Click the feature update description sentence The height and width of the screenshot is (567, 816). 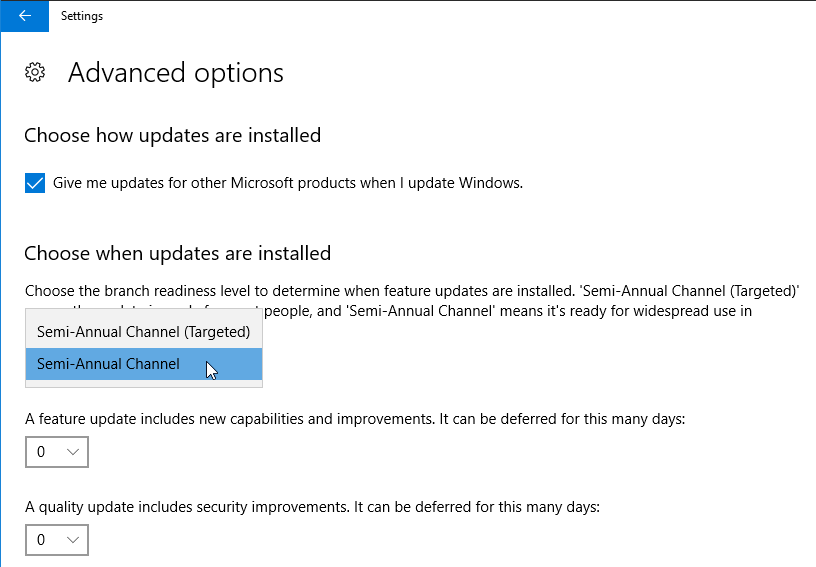(x=355, y=419)
